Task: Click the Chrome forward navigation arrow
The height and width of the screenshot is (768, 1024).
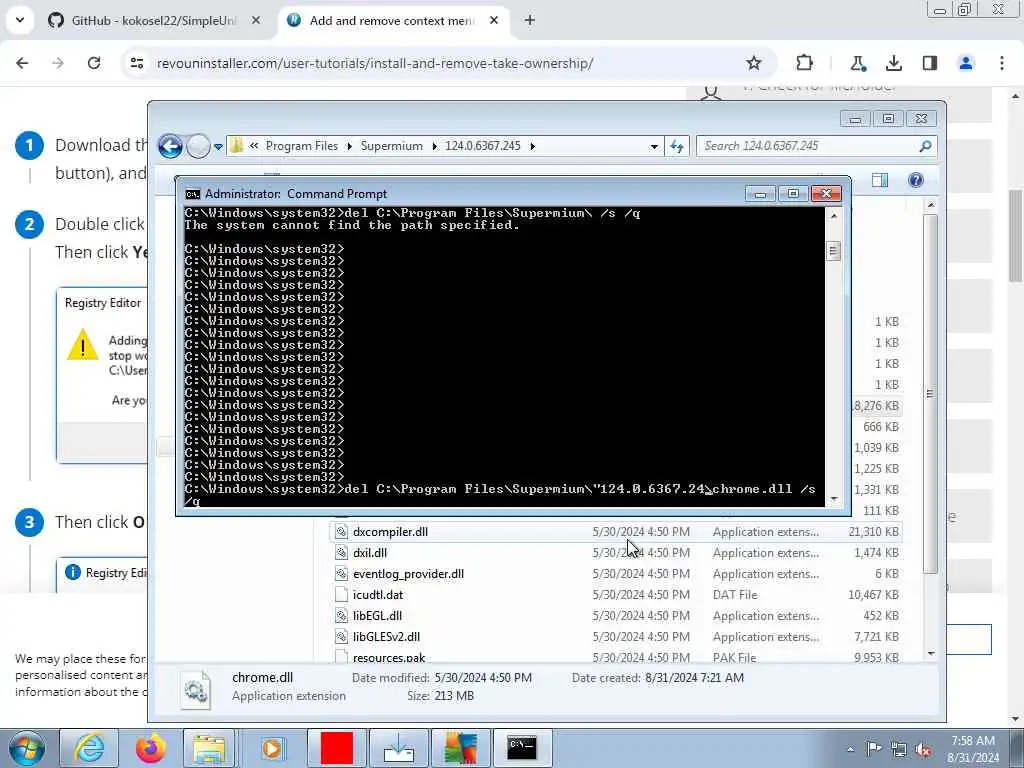Action: [58, 63]
